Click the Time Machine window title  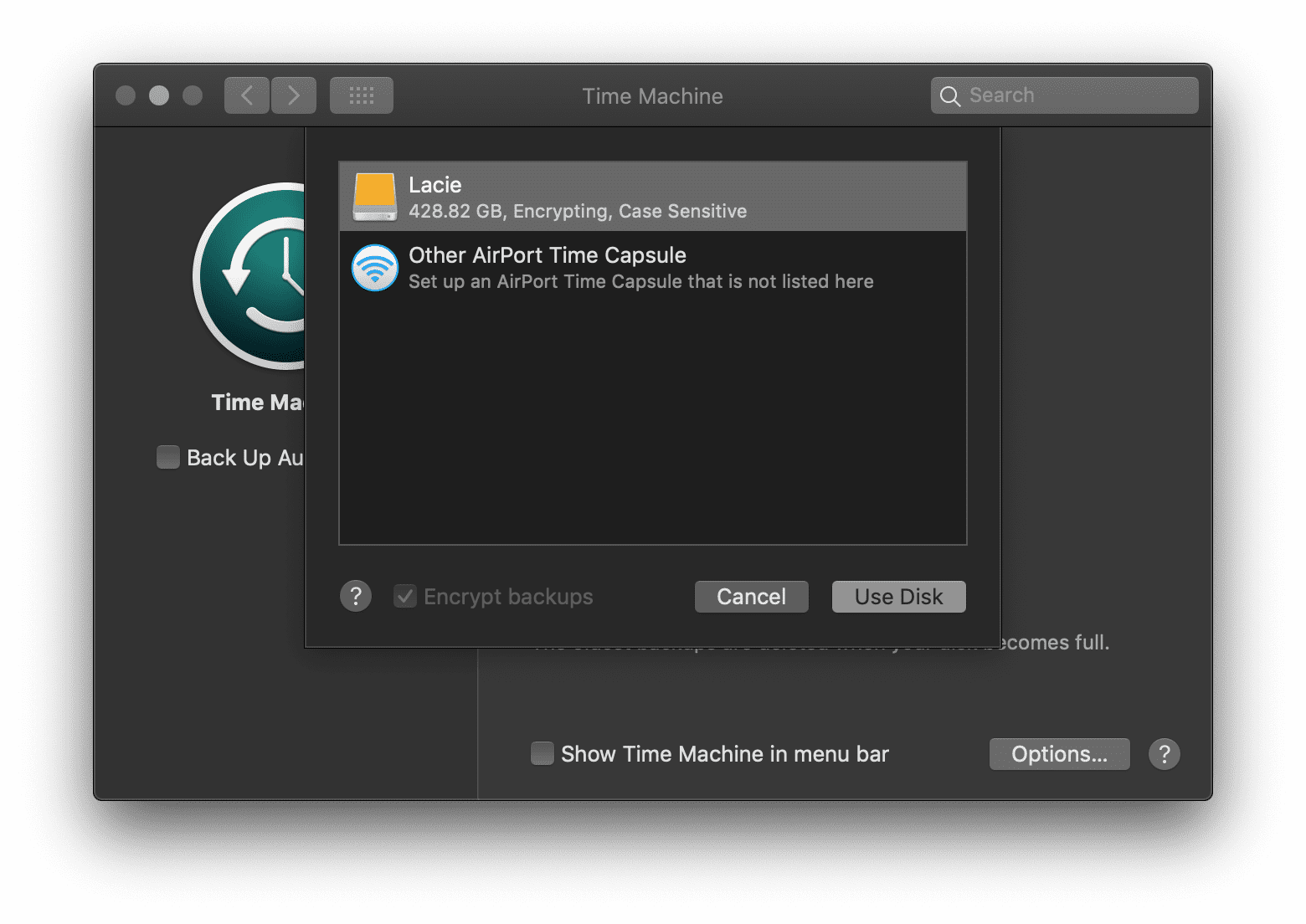coord(652,95)
